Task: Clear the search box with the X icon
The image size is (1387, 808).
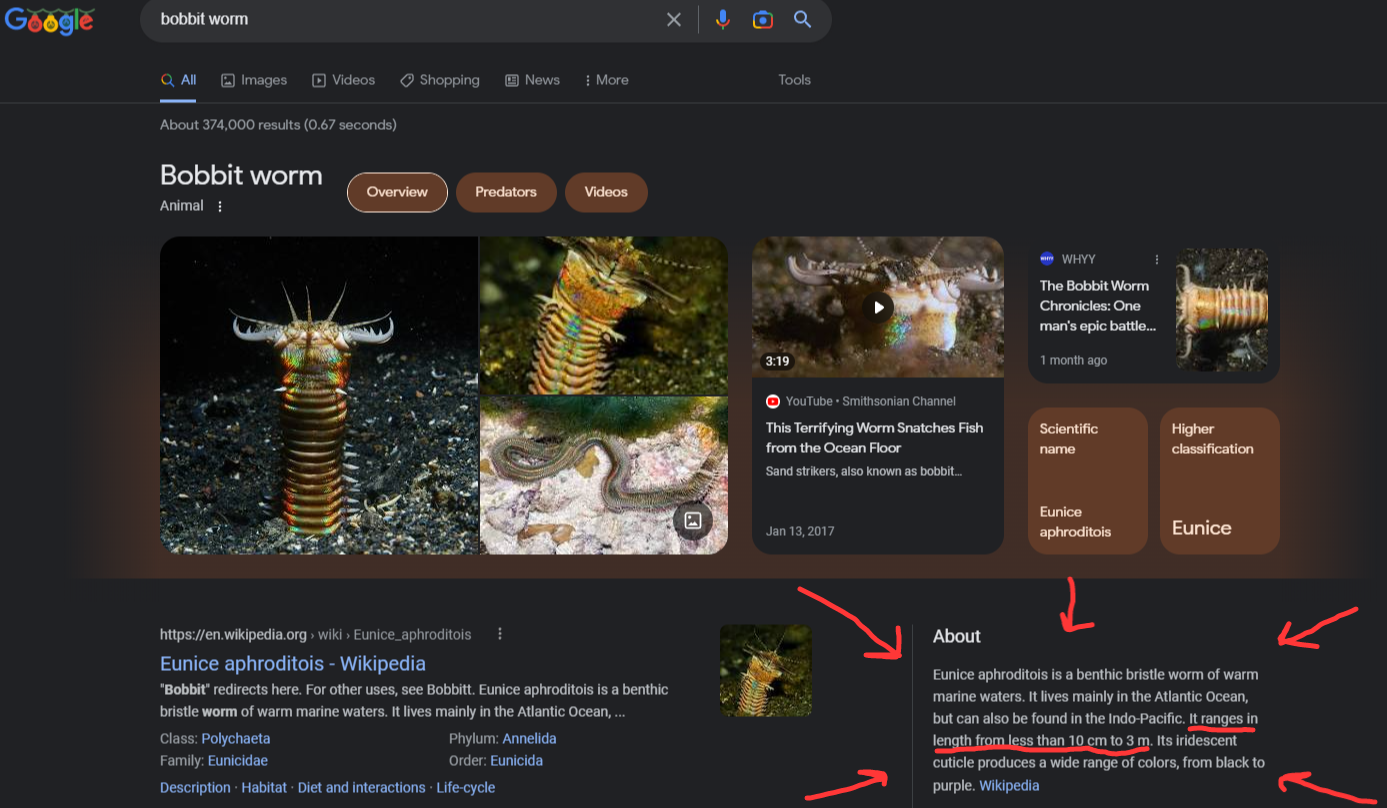Action: coord(674,19)
